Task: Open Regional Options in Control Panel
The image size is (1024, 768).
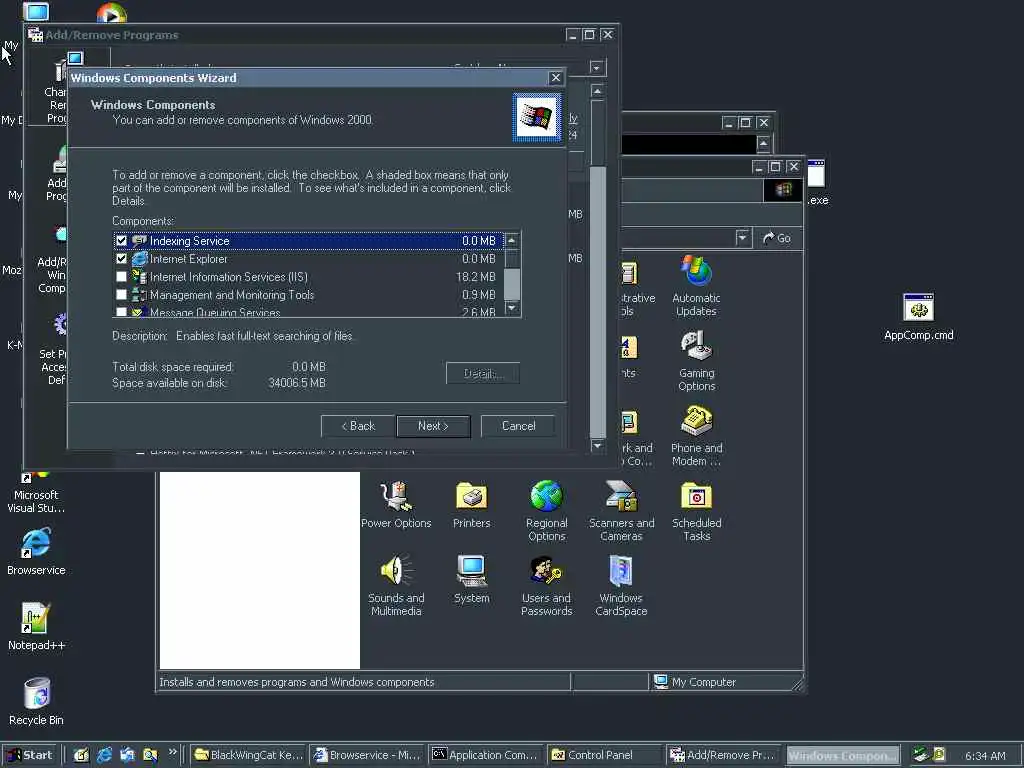Action: (547, 511)
